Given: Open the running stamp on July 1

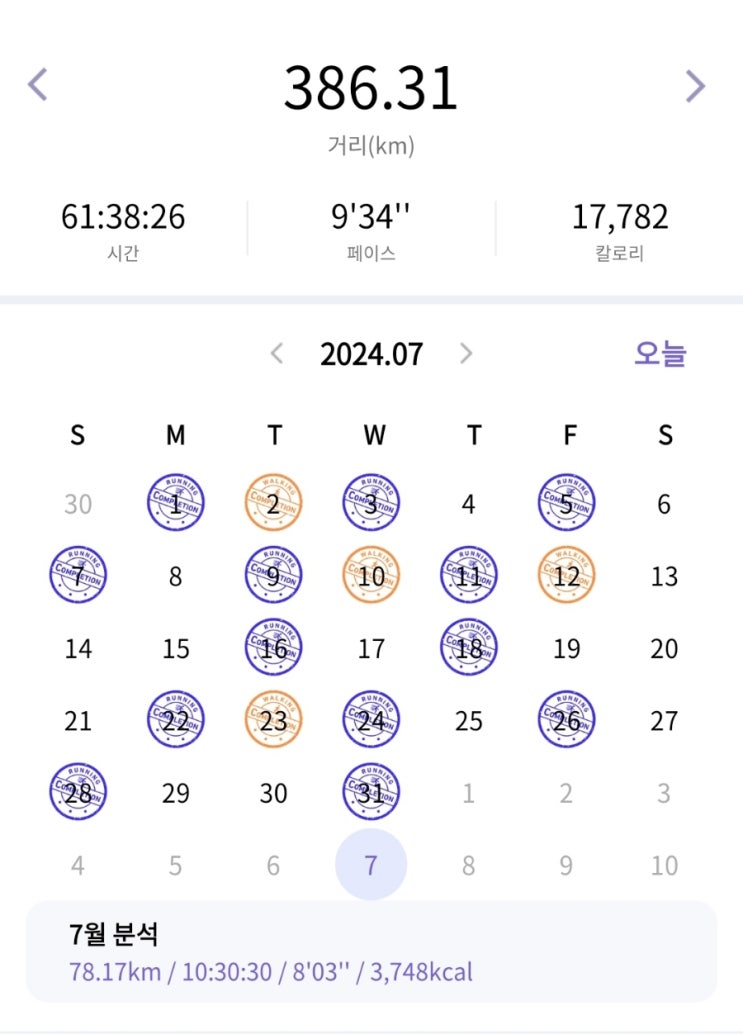Looking at the screenshot, I should click(x=176, y=503).
